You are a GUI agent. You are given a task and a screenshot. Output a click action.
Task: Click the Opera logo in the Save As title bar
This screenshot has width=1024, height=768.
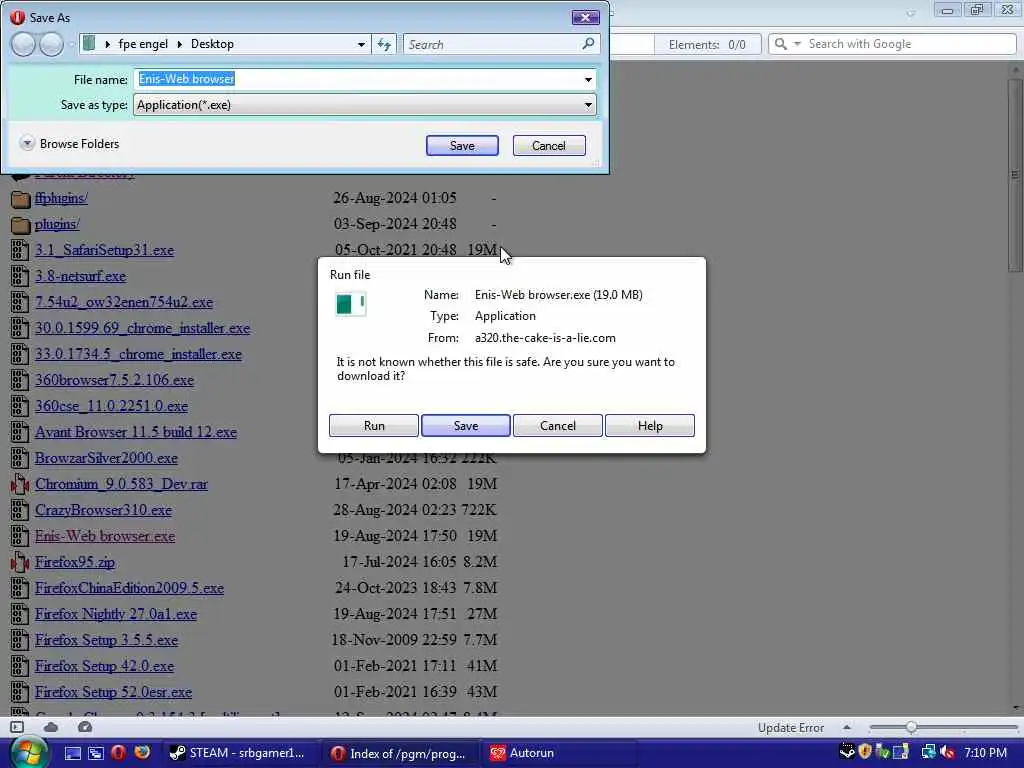coord(18,18)
